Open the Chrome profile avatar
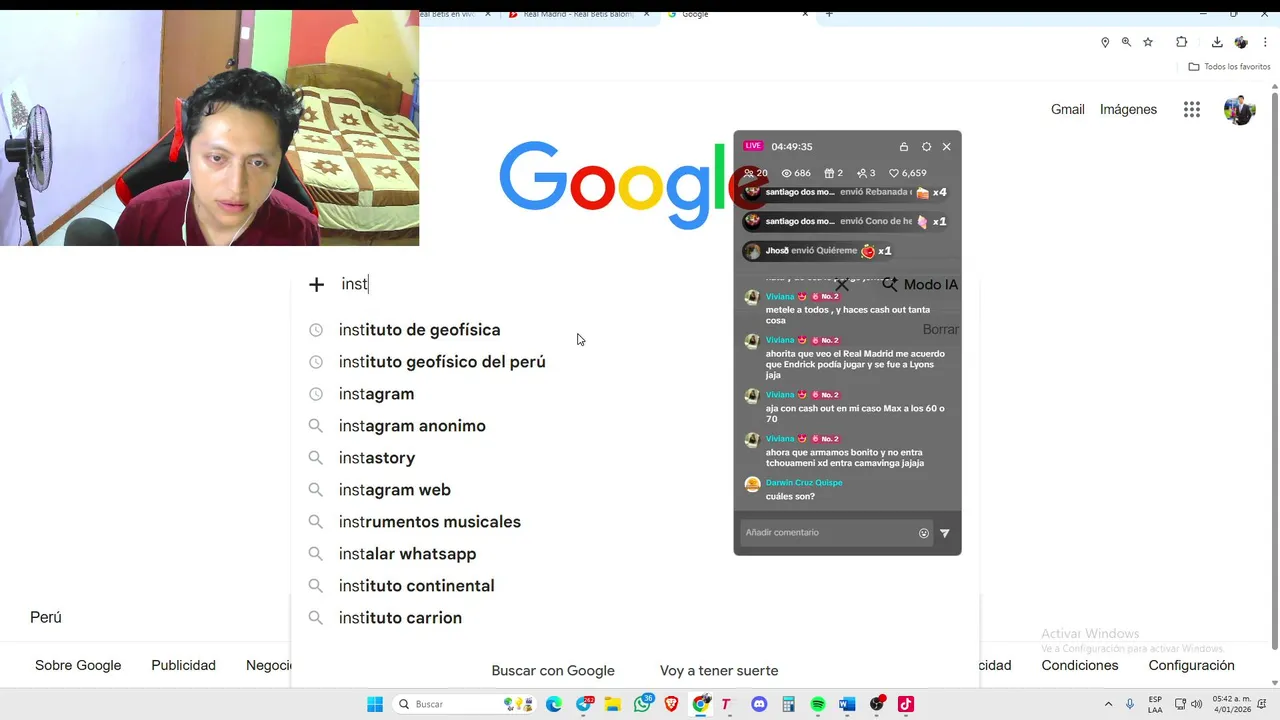This screenshot has height=720, width=1280. point(1241,42)
